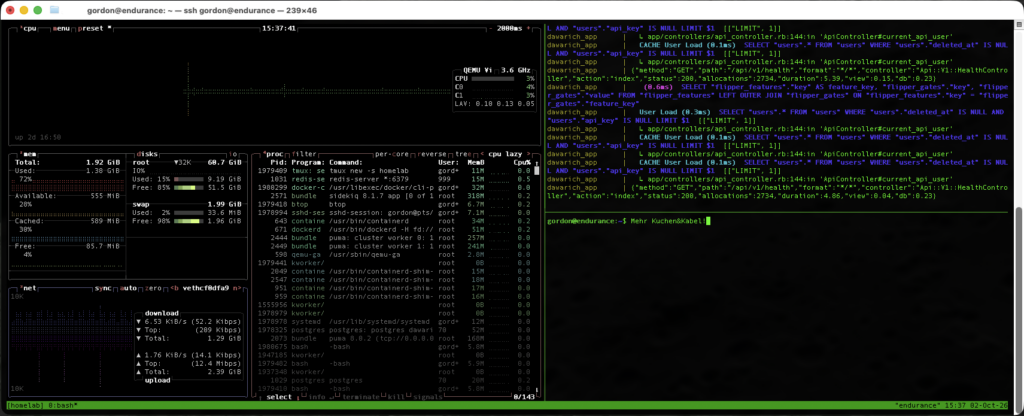
Task: Open the btop menu
Action: [61, 29]
